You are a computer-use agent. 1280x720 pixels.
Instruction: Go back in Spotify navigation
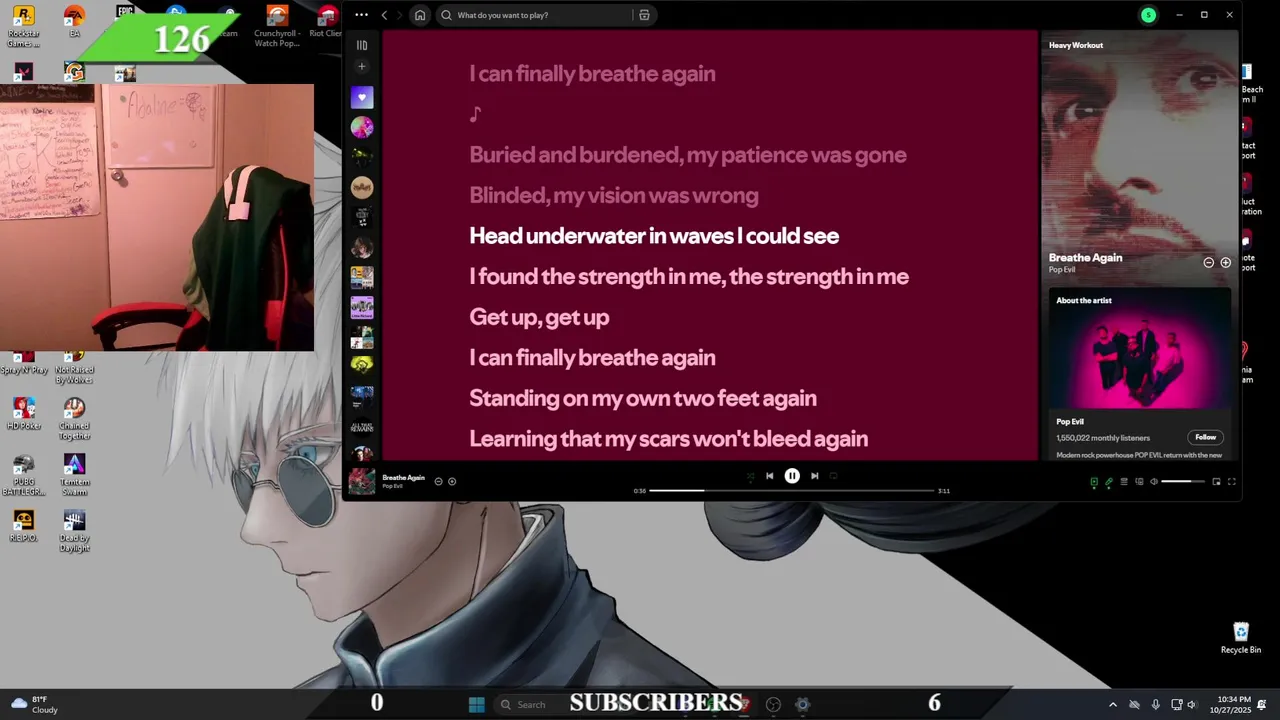[384, 15]
